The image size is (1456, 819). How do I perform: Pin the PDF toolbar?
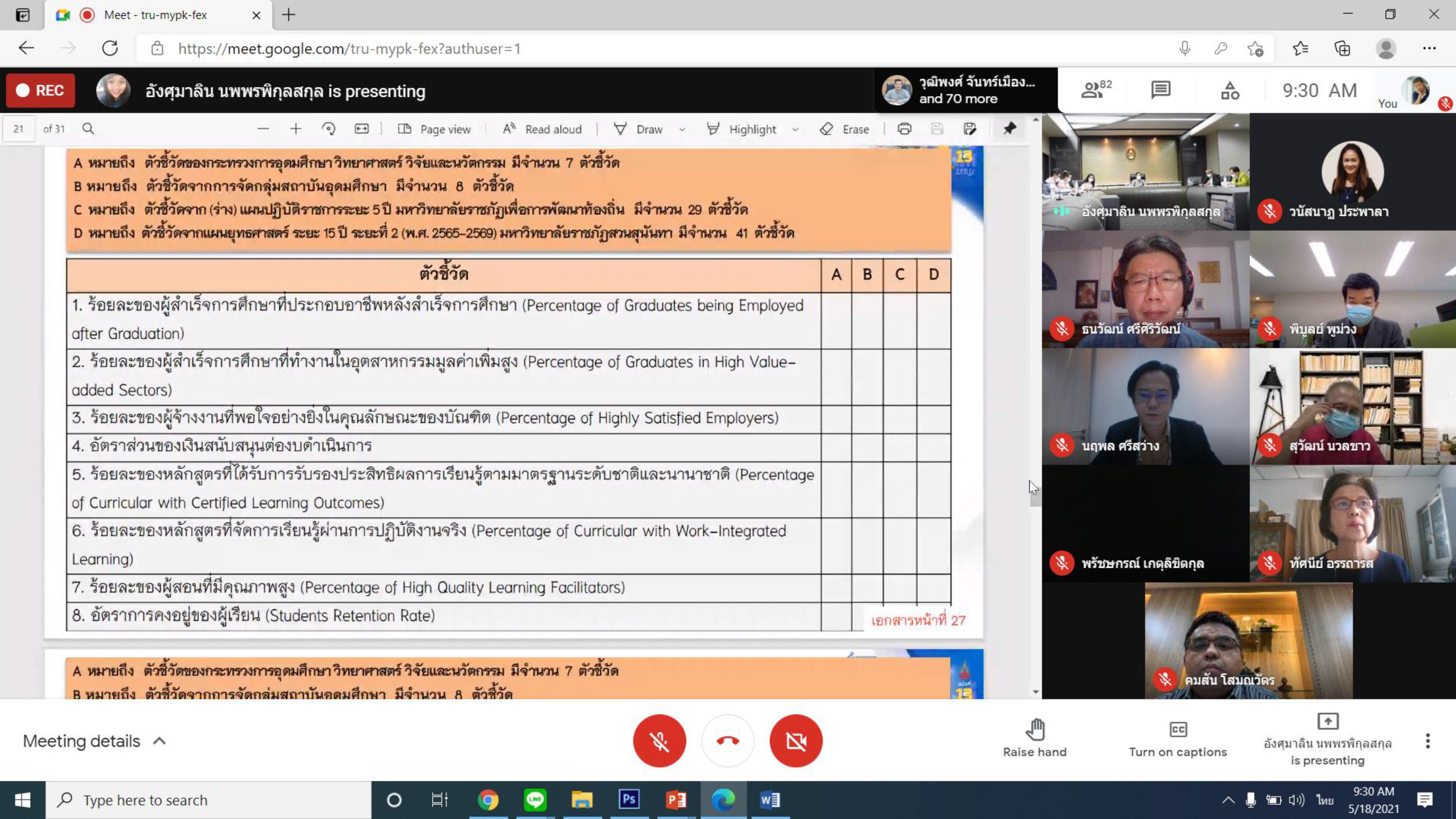click(1009, 129)
